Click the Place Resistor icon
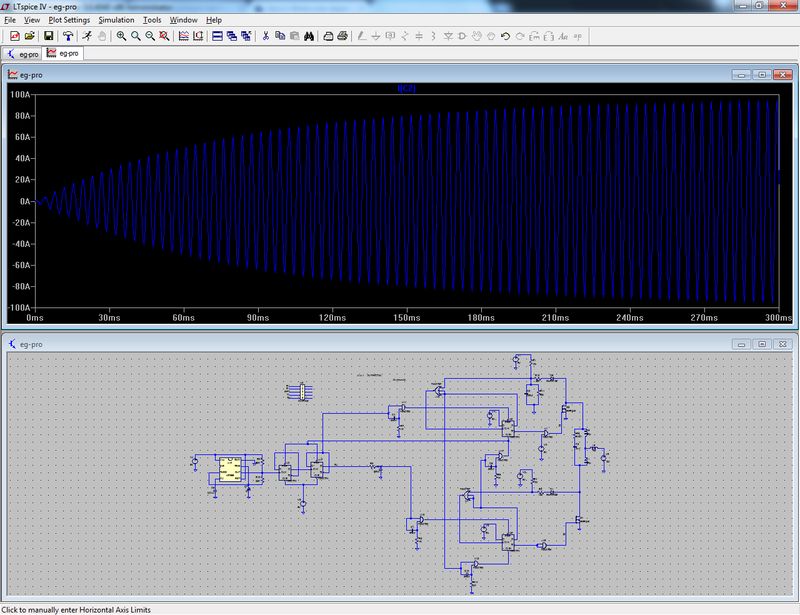Image resolution: width=800 pixels, height=615 pixels. 405,36
